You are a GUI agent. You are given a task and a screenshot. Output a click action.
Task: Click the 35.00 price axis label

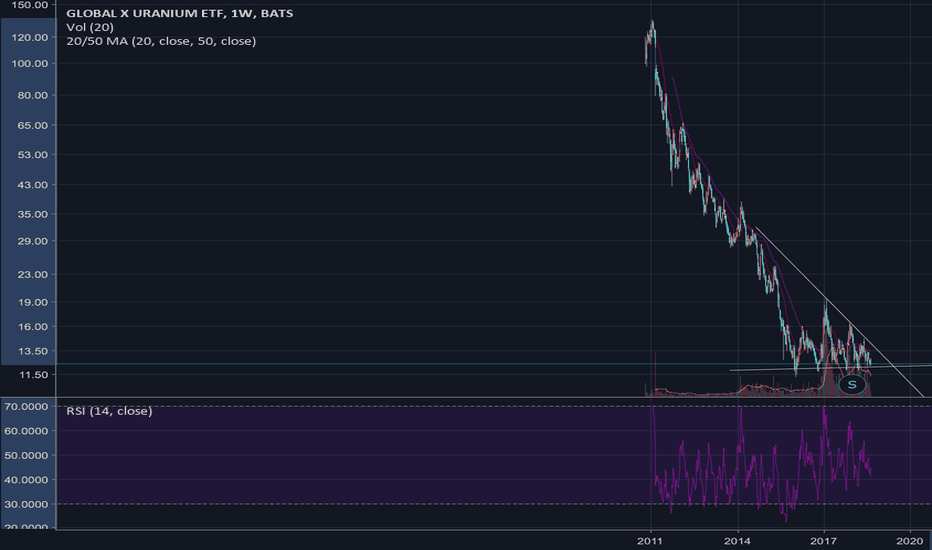(33, 214)
